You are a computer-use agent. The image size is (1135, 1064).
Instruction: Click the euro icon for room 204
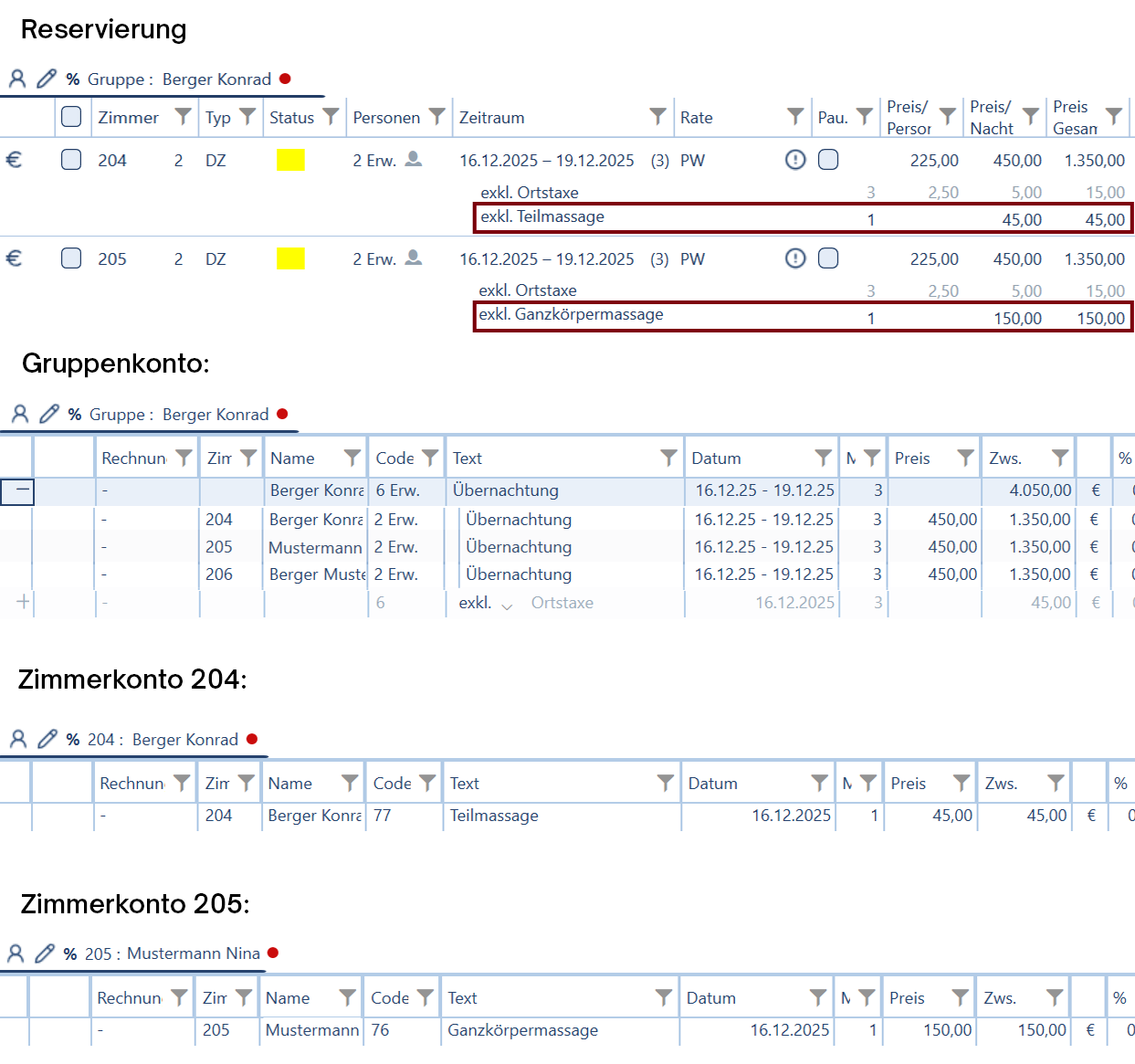coord(15,160)
